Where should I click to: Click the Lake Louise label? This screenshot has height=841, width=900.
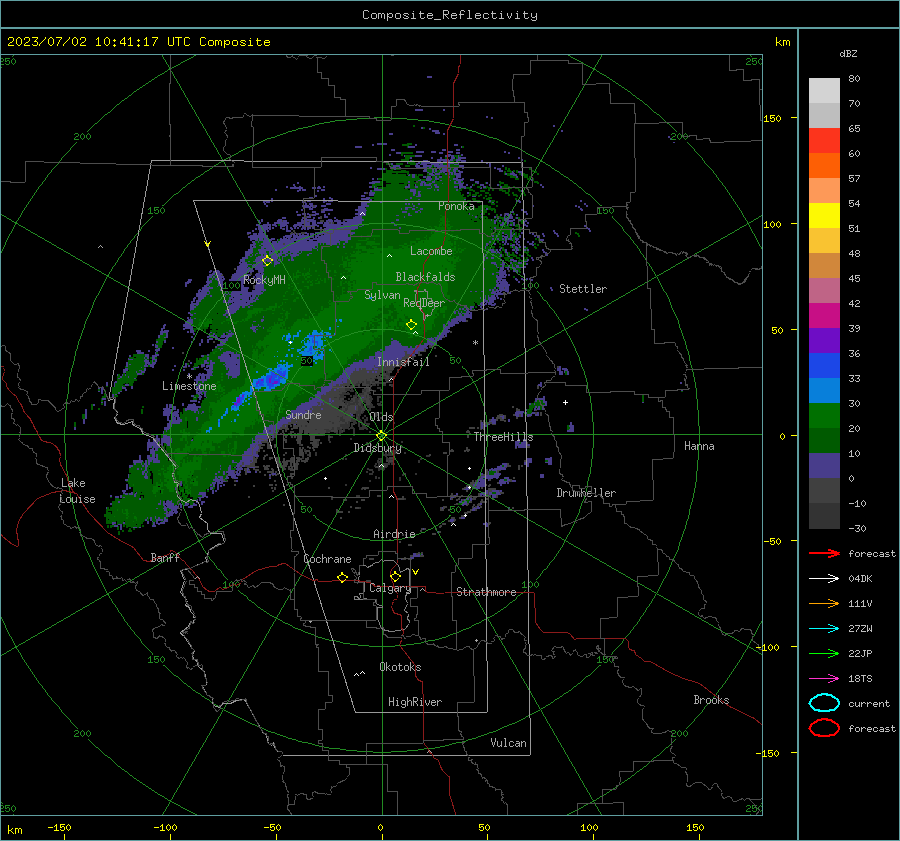pyautogui.click(x=78, y=491)
